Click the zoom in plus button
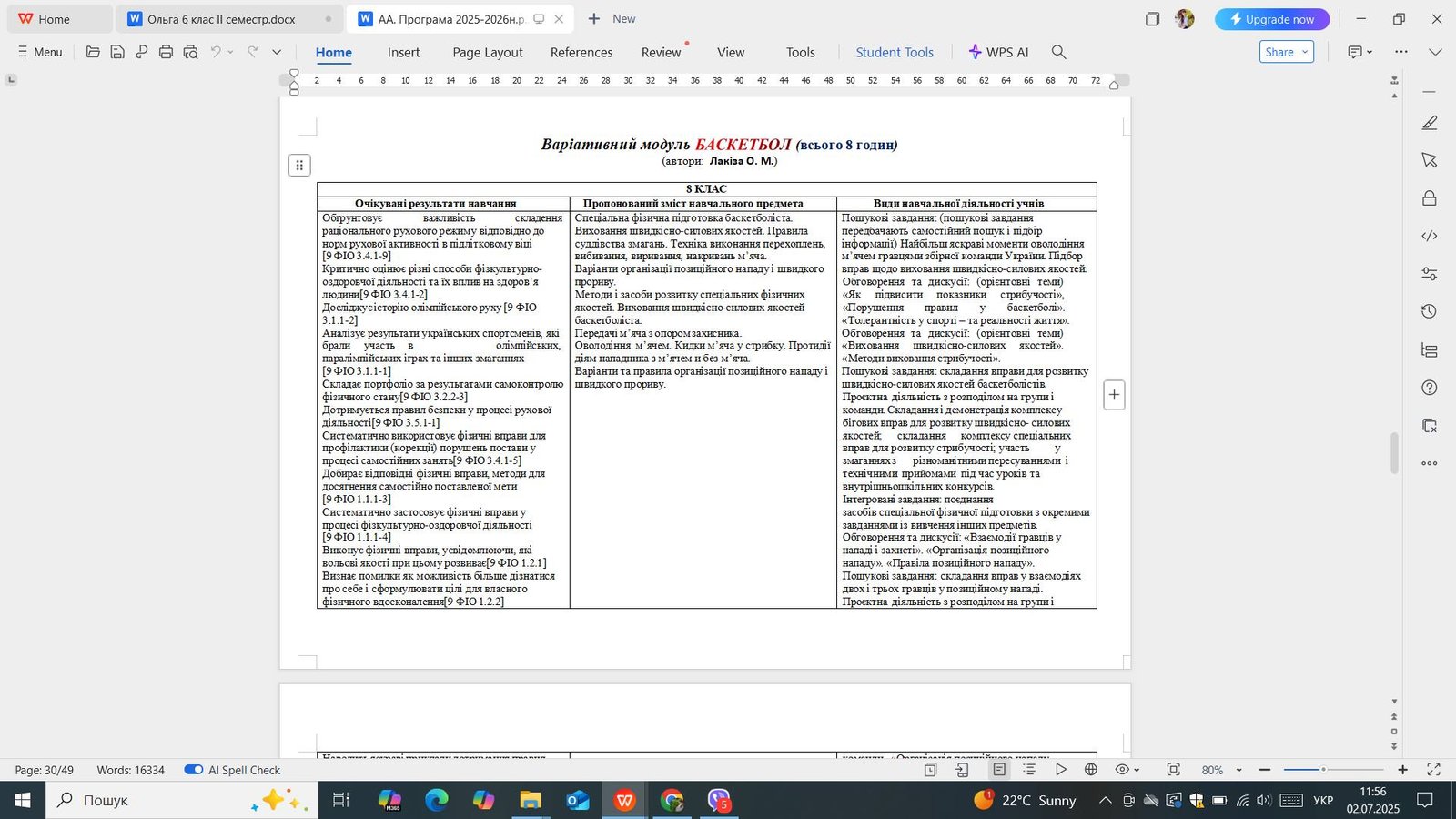This screenshot has width=1456, height=819. [1402, 770]
